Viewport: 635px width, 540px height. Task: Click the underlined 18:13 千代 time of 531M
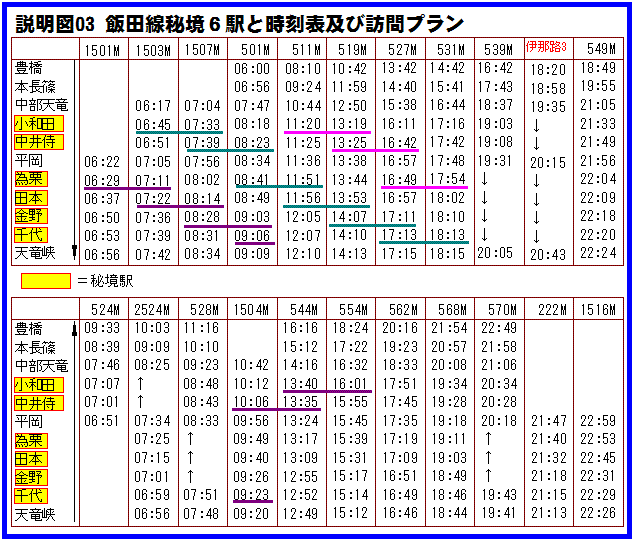[447, 235]
